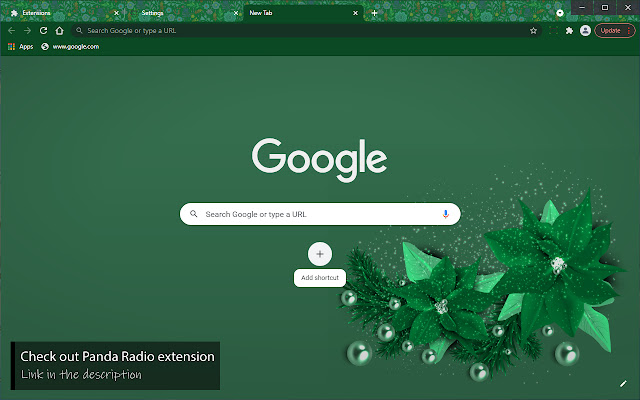Click the Panda Radio extension banner
The width and height of the screenshot is (640, 400).
115,366
